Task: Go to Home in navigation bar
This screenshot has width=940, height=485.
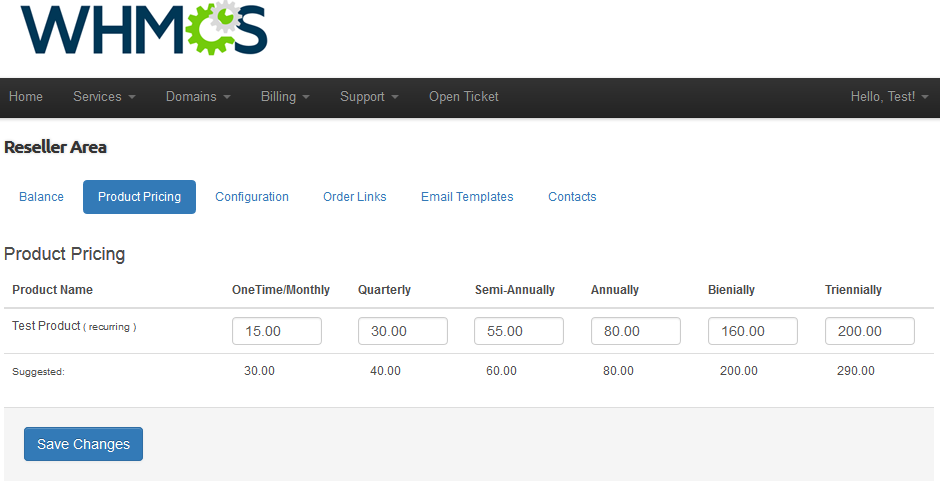Action: click(x=26, y=97)
